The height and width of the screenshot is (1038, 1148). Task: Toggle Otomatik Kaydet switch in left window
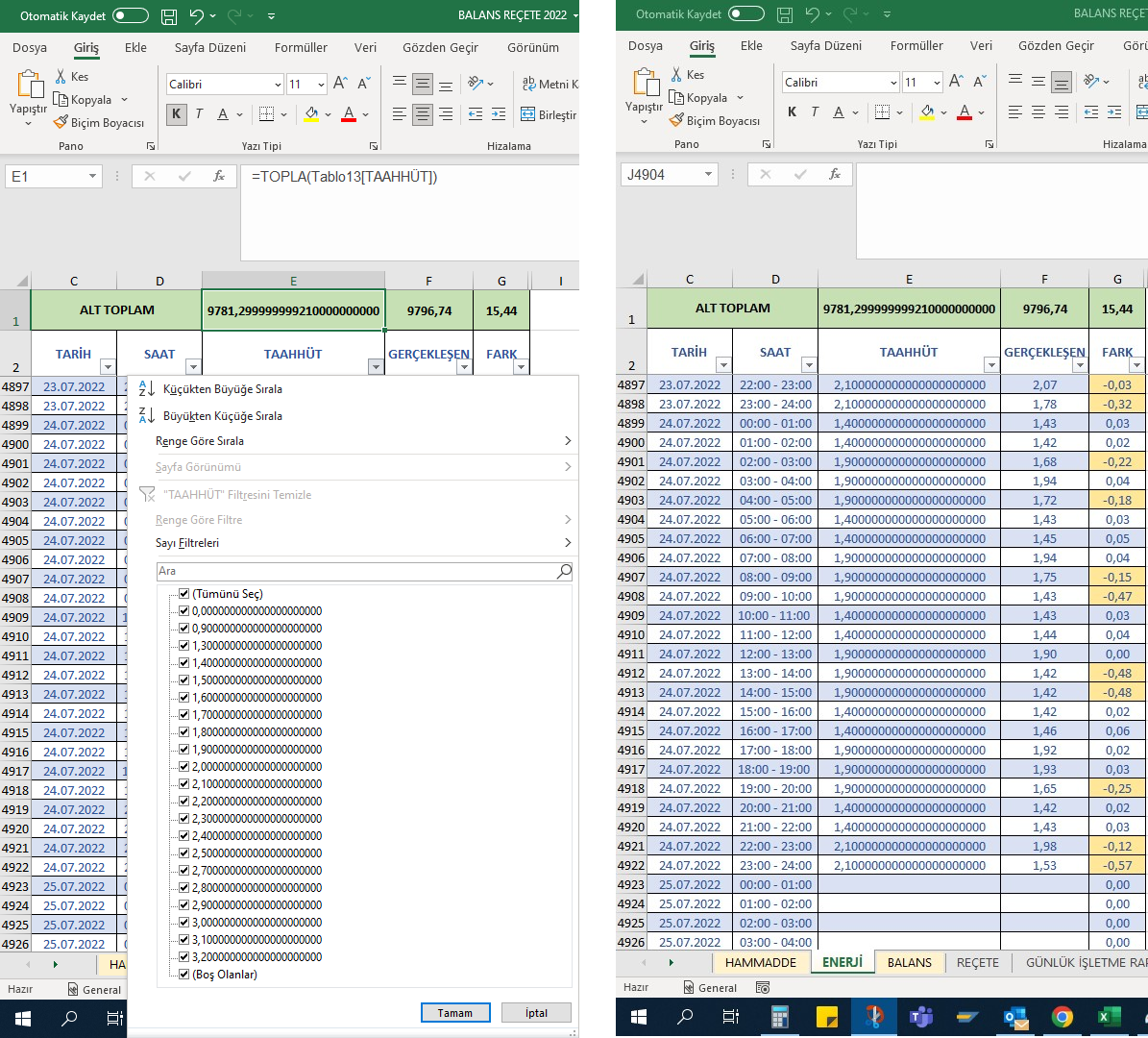click(131, 15)
